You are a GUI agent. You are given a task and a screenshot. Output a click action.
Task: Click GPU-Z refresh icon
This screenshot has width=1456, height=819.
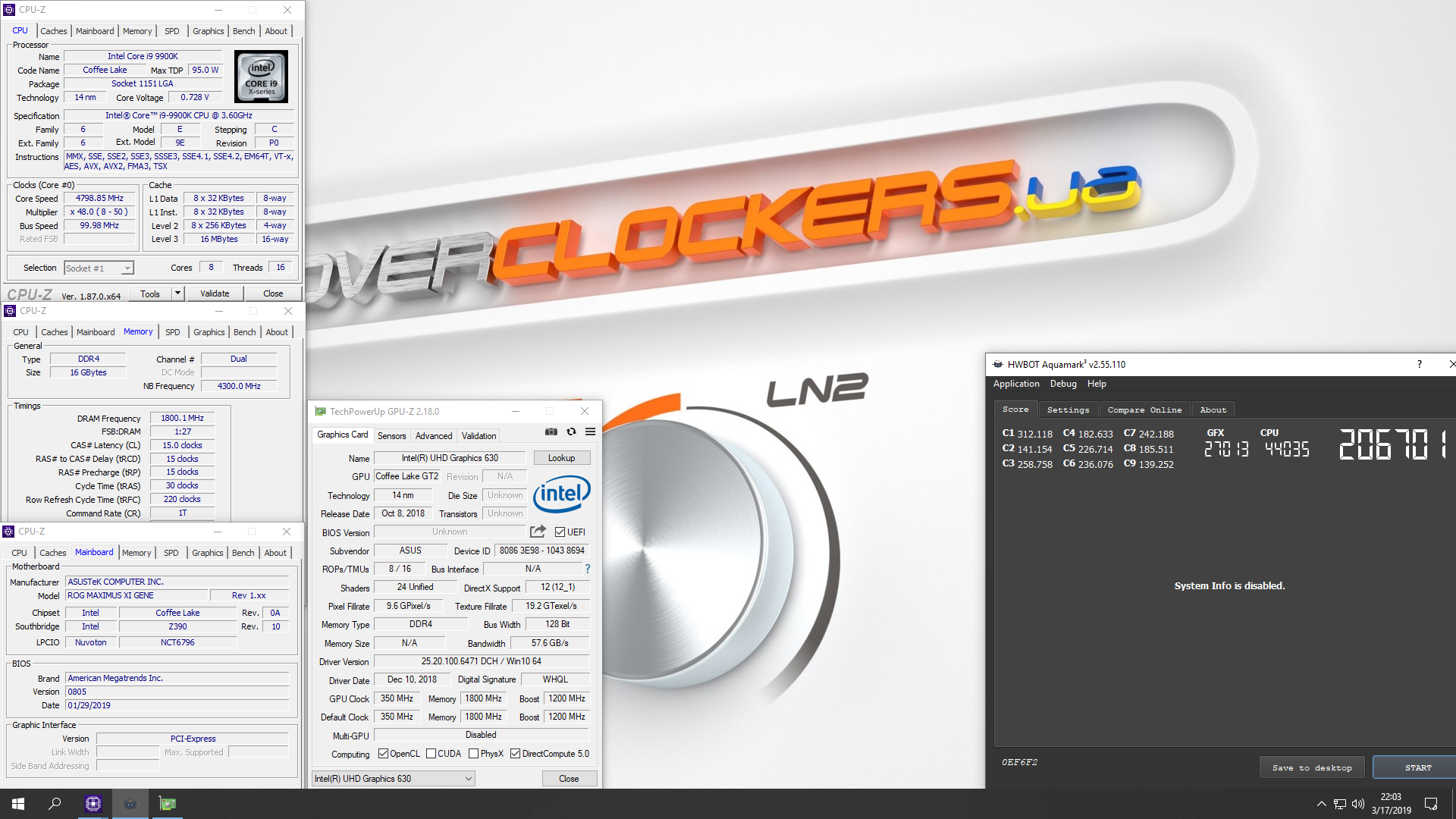[571, 432]
